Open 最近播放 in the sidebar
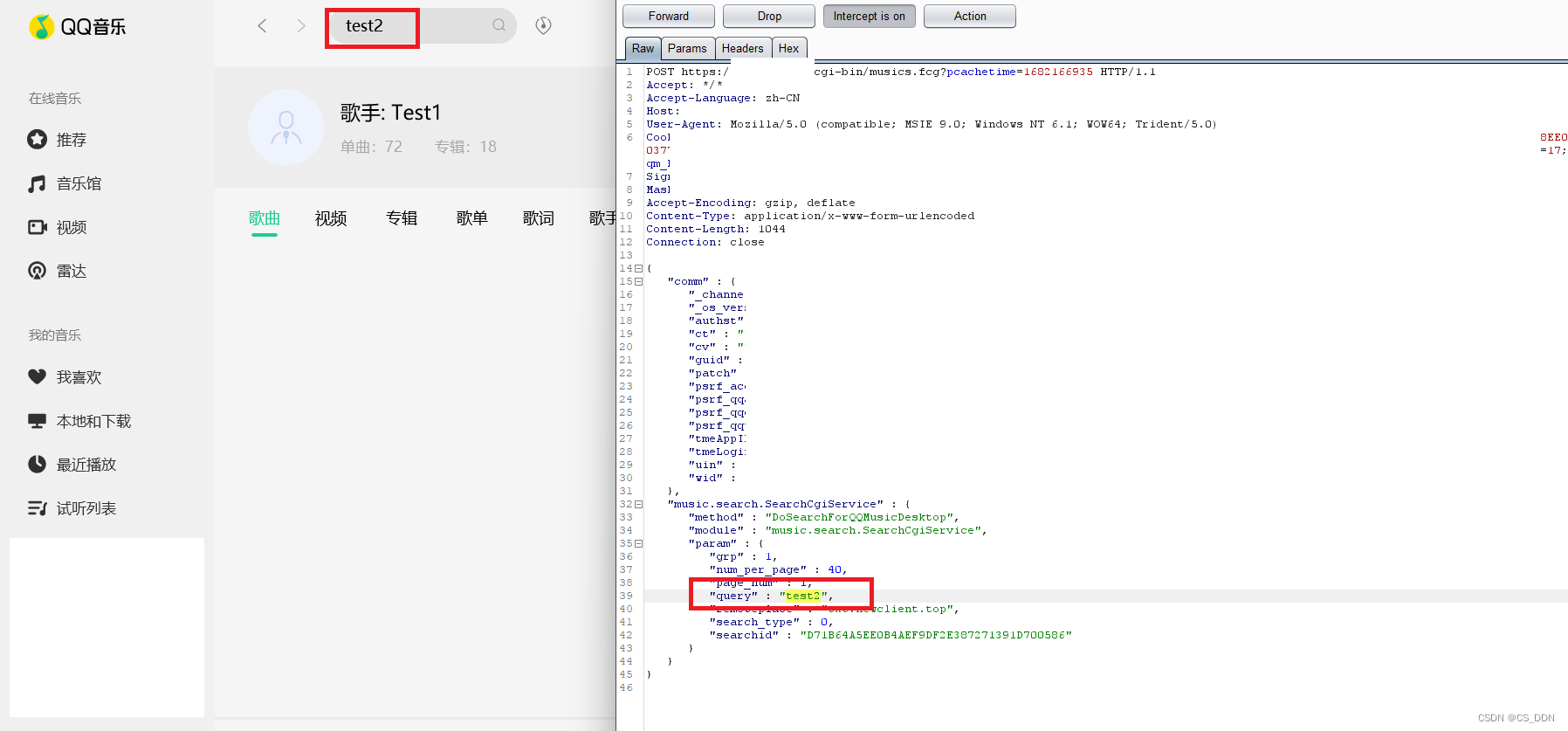 pos(86,465)
